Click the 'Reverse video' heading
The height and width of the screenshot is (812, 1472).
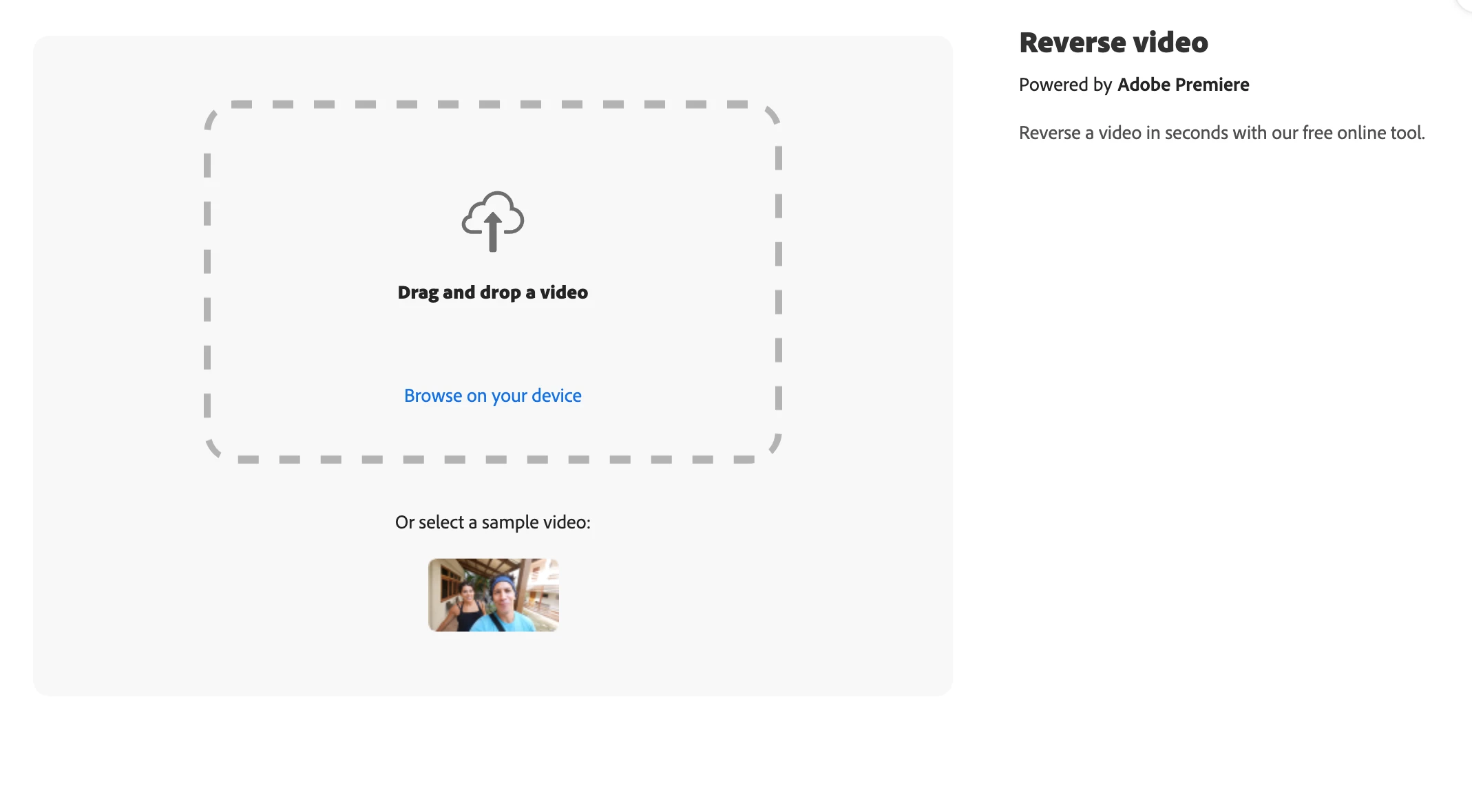pos(1113,43)
